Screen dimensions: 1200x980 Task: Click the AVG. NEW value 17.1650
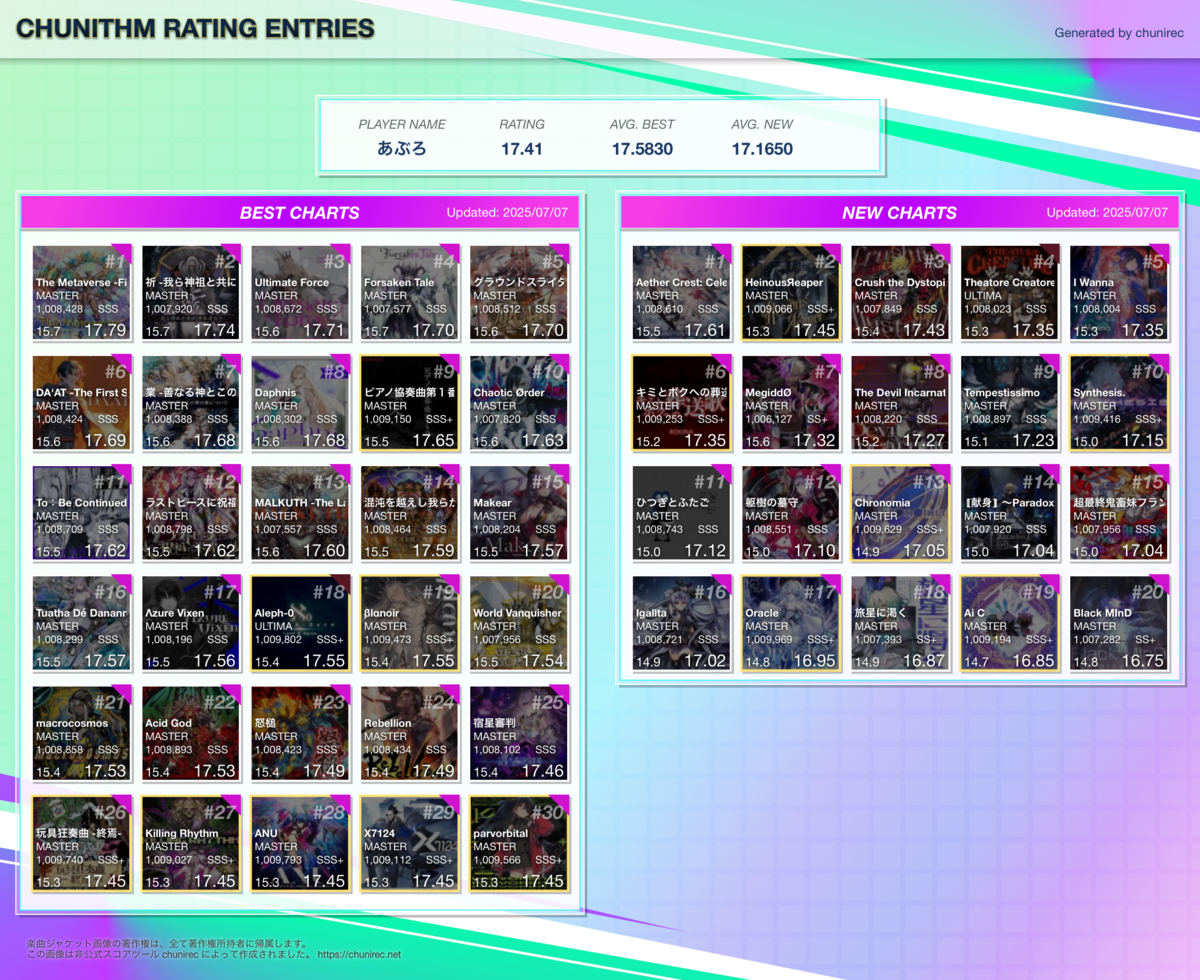tap(762, 149)
